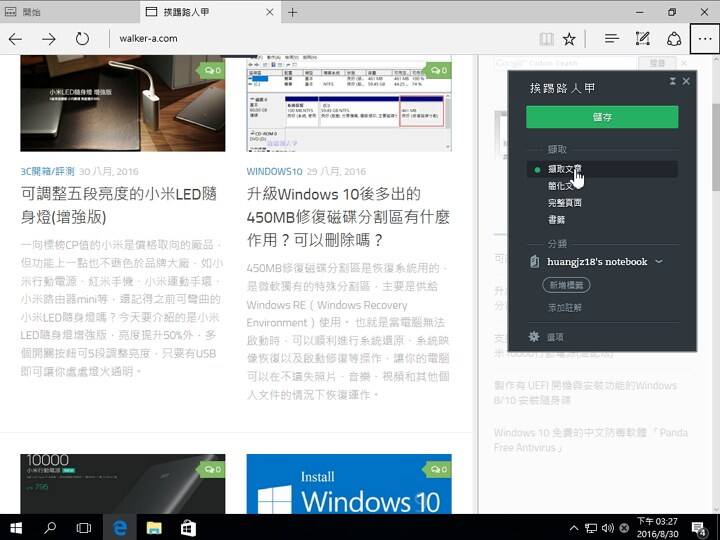Open a new tab with plus button

coord(292,12)
